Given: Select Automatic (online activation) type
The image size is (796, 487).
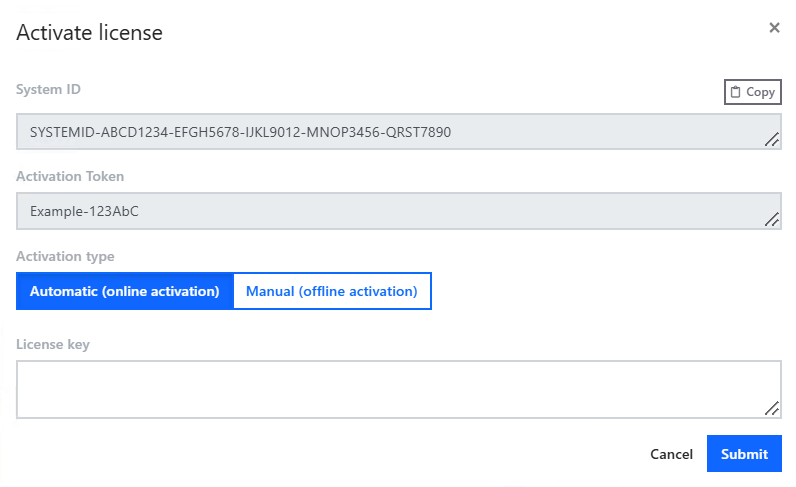Looking at the screenshot, I should tap(125, 291).
